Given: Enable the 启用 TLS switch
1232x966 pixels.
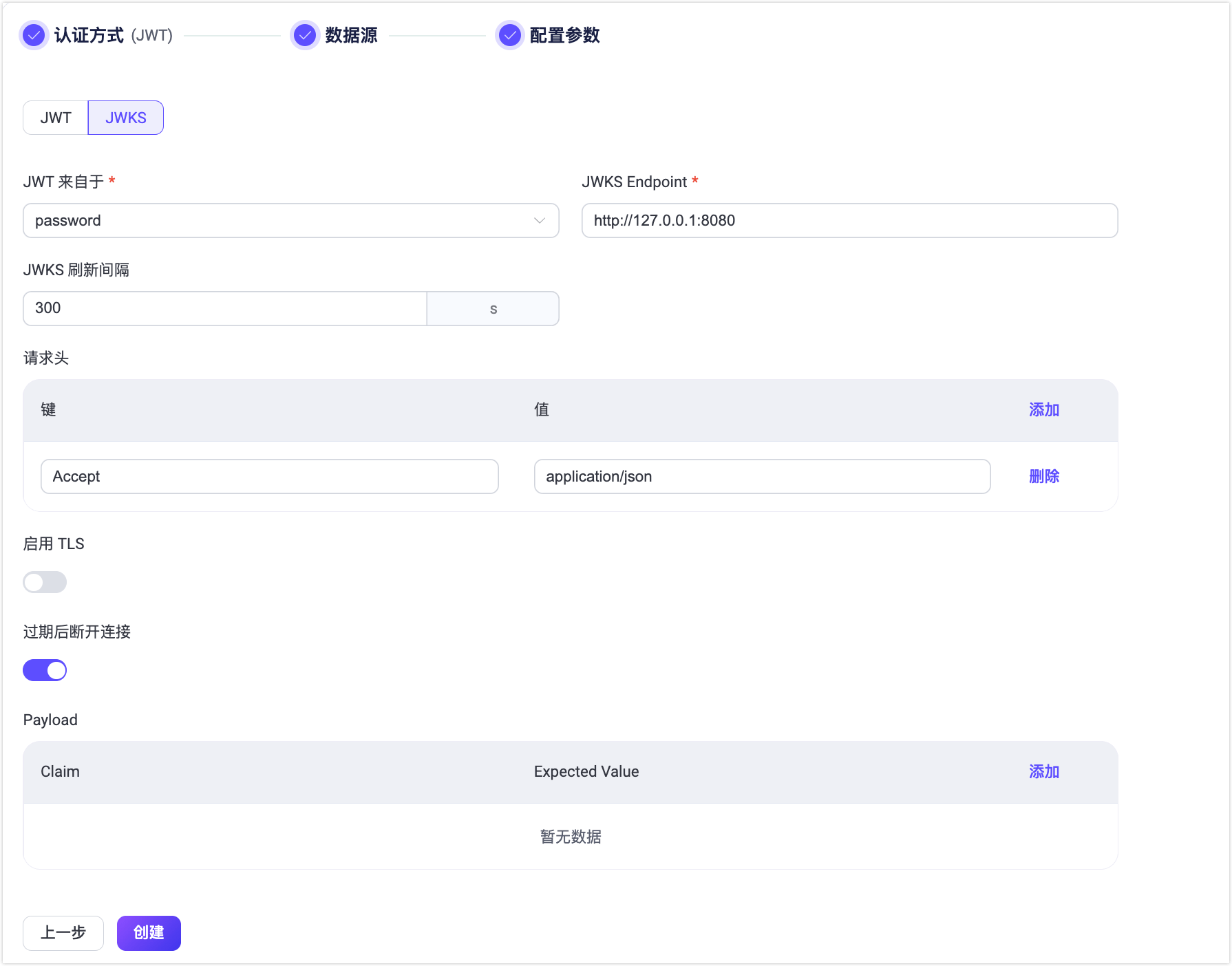Looking at the screenshot, I should 45,582.
